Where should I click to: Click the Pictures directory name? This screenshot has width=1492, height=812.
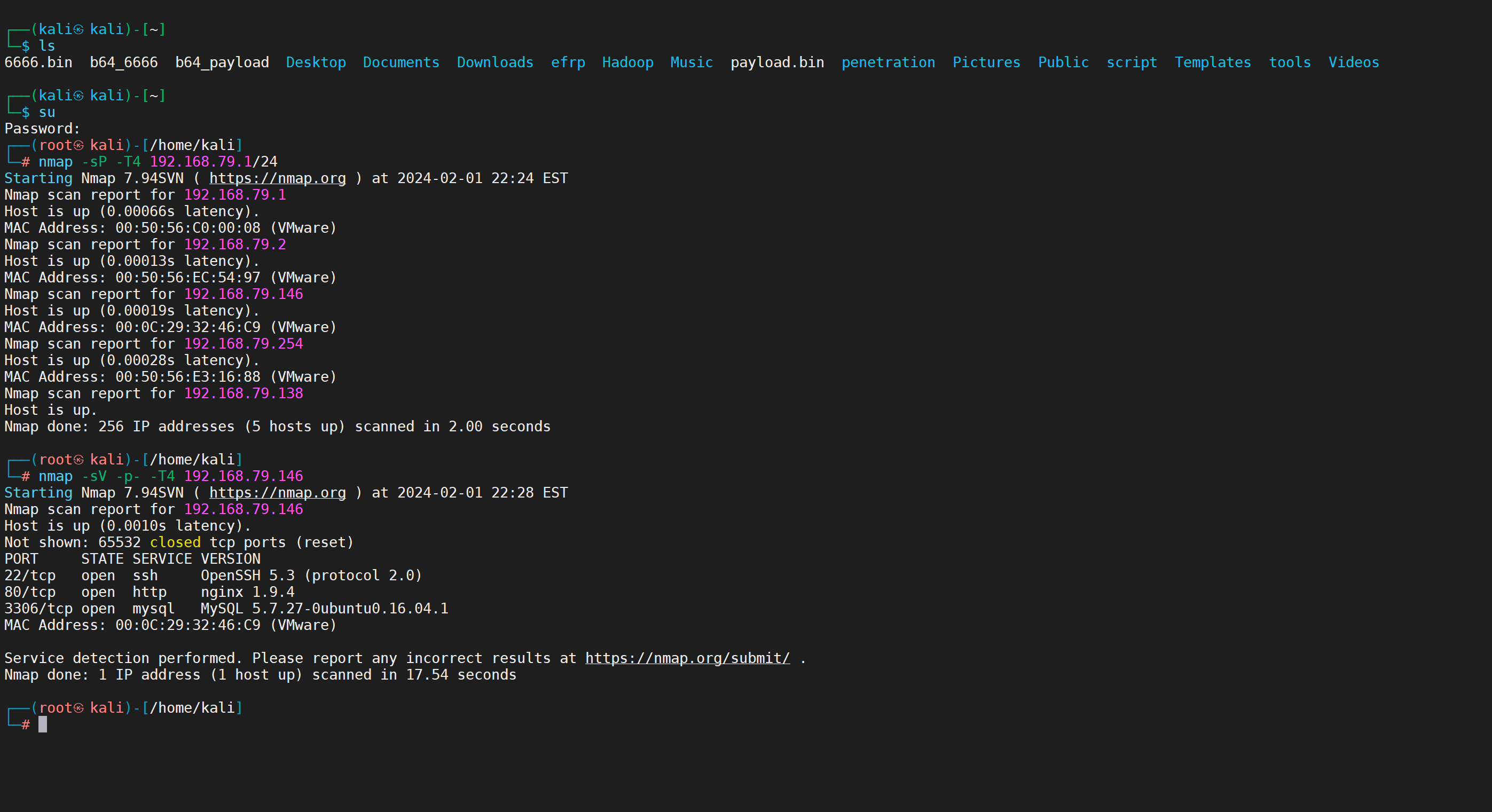pyautogui.click(x=986, y=62)
